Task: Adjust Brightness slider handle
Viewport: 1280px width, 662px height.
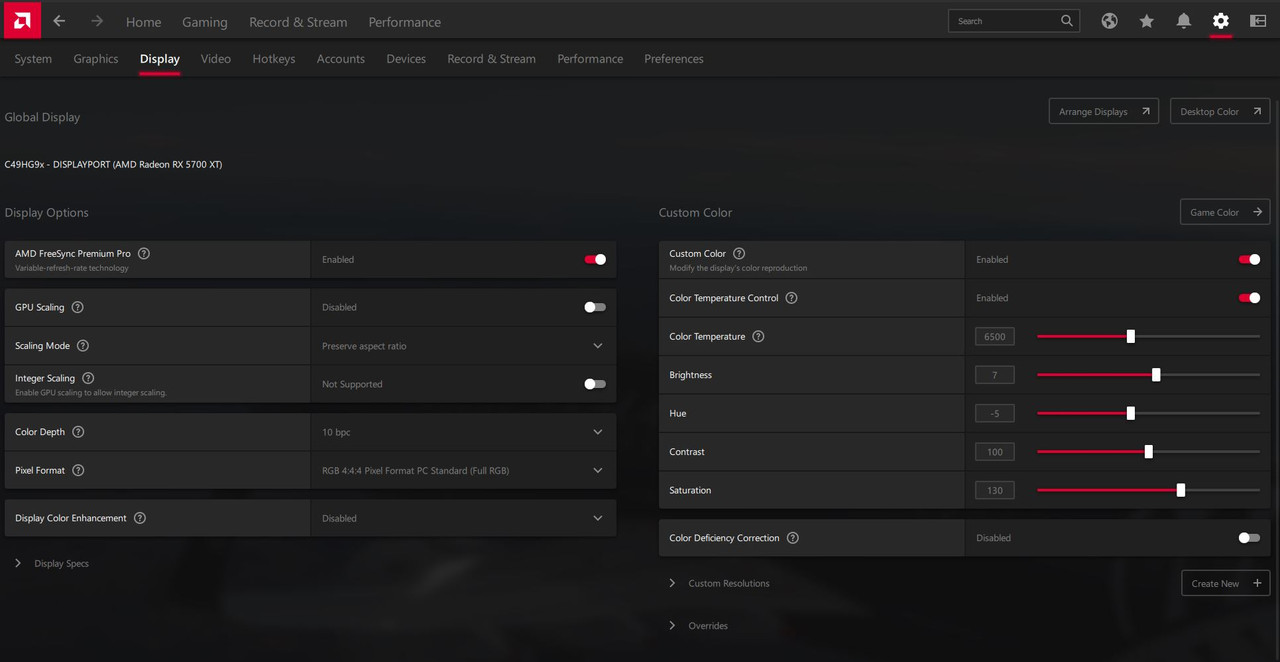Action: 1156,375
